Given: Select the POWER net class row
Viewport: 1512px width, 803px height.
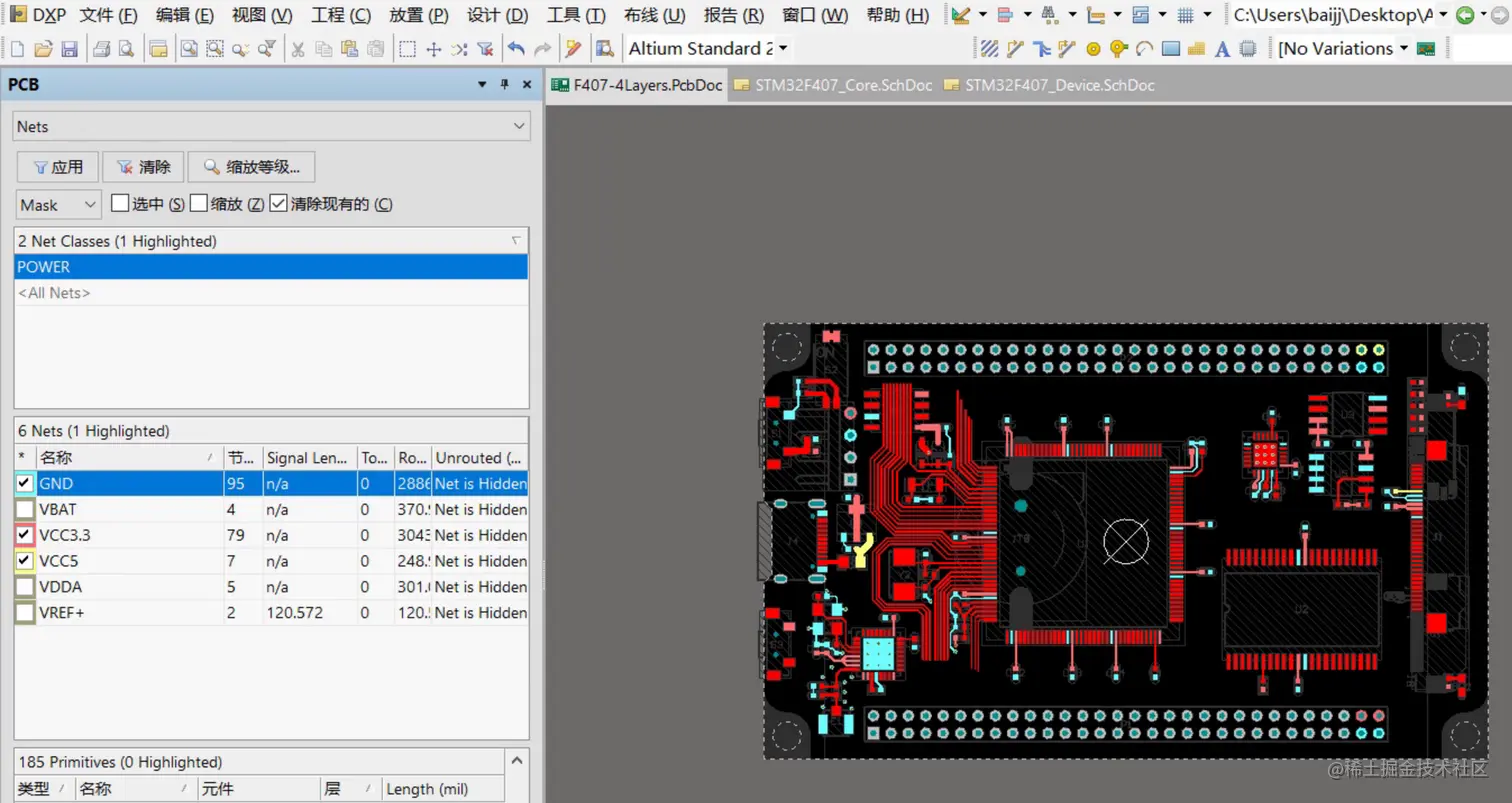Looking at the screenshot, I should (271, 267).
